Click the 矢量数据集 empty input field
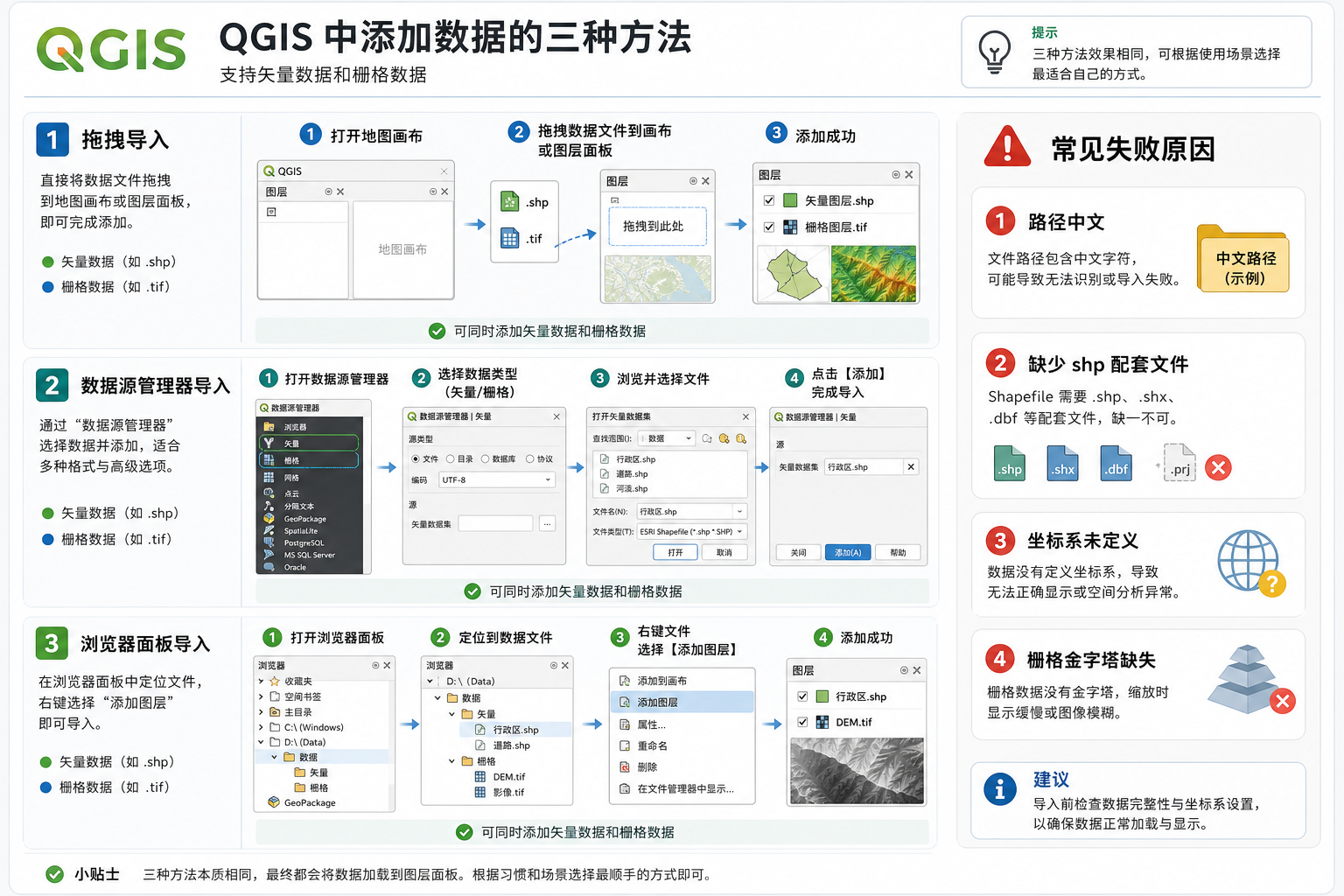 pos(495,523)
